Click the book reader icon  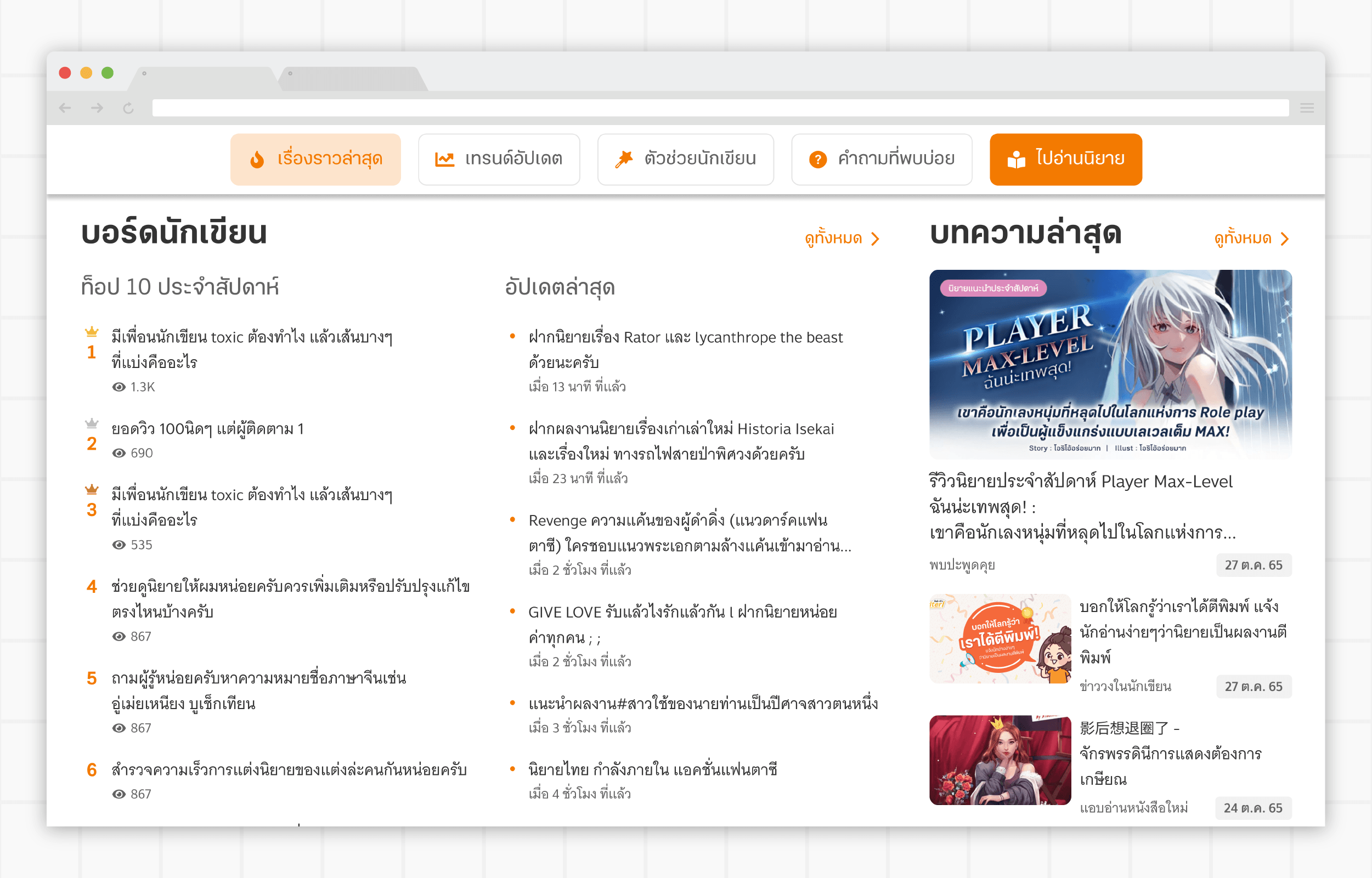(x=1015, y=159)
